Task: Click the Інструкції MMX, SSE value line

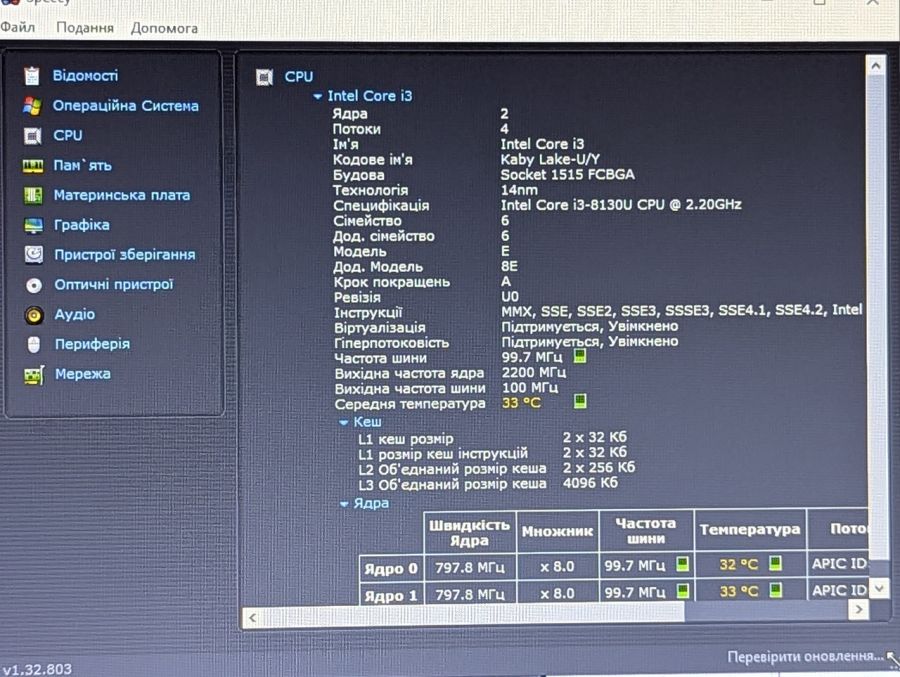Action: [x=682, y=311]
